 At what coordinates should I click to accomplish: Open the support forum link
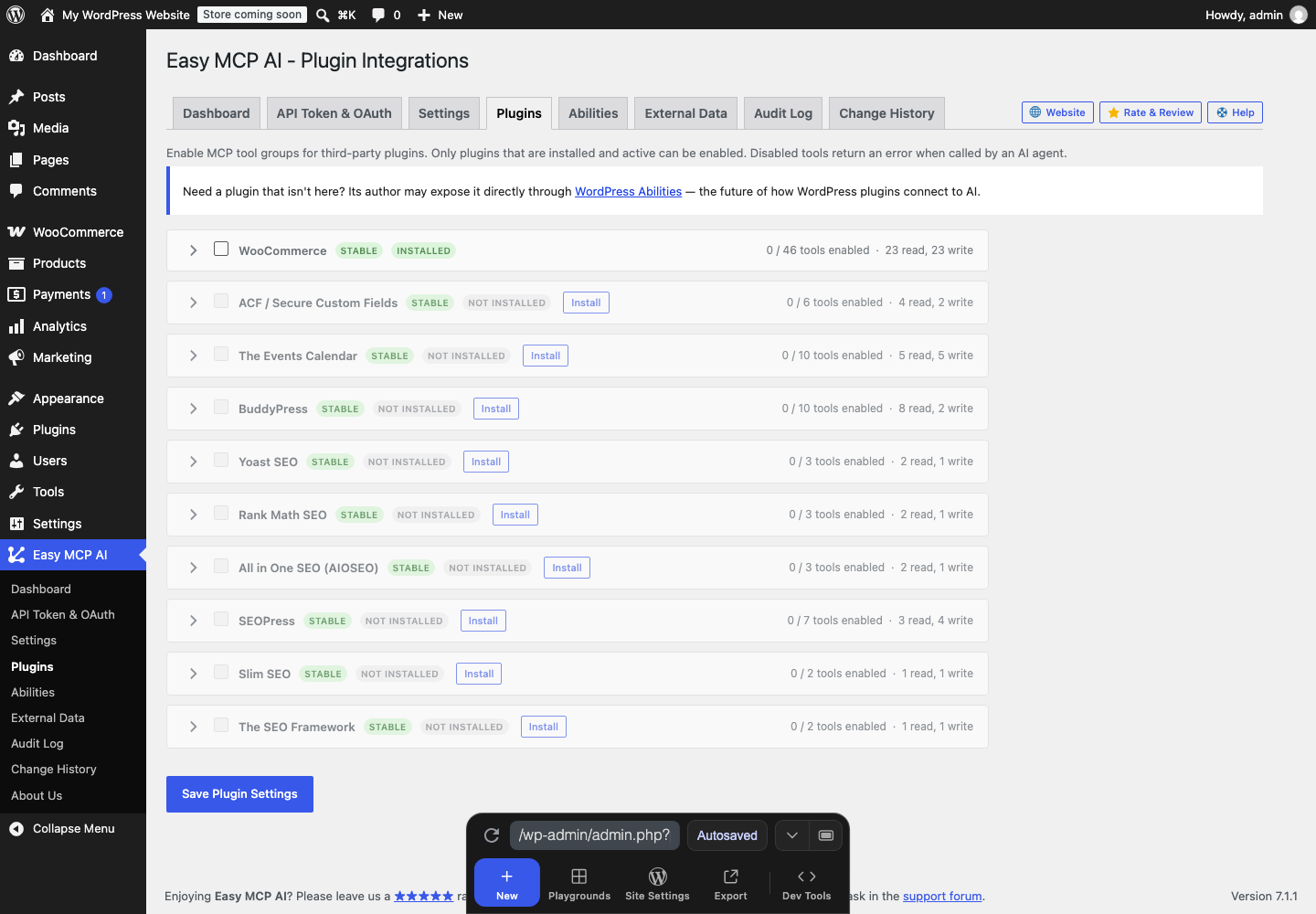pos(942,896)
